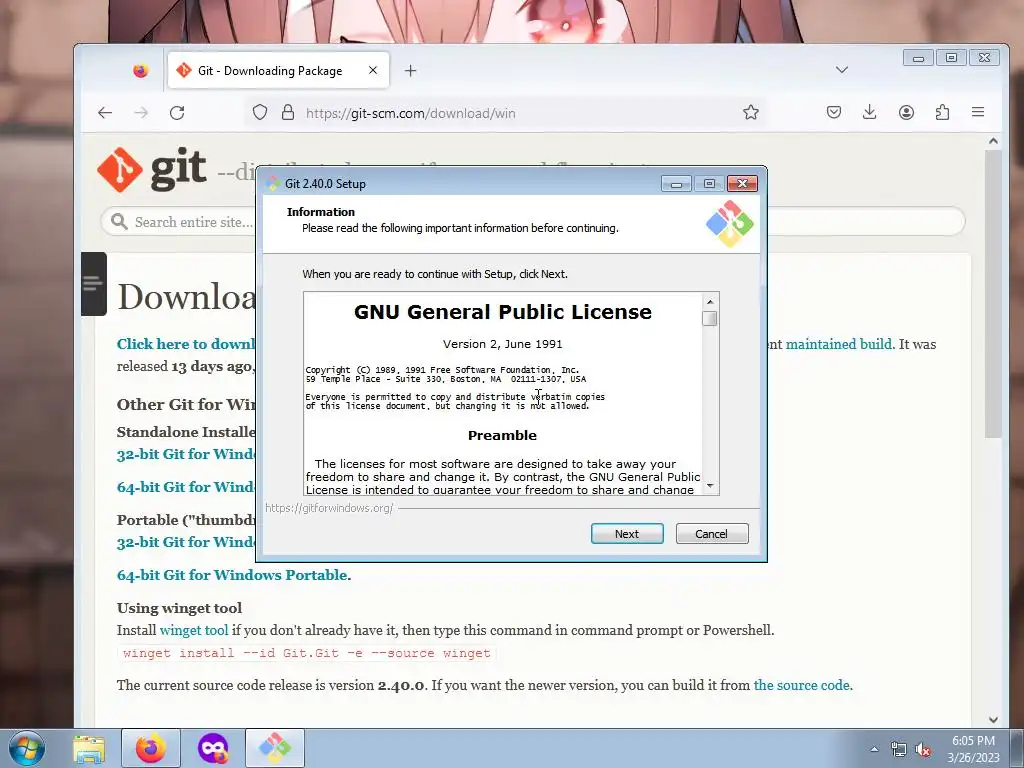Click the git logo on the webpage
Screen dimensions: 1024x768
152,170
